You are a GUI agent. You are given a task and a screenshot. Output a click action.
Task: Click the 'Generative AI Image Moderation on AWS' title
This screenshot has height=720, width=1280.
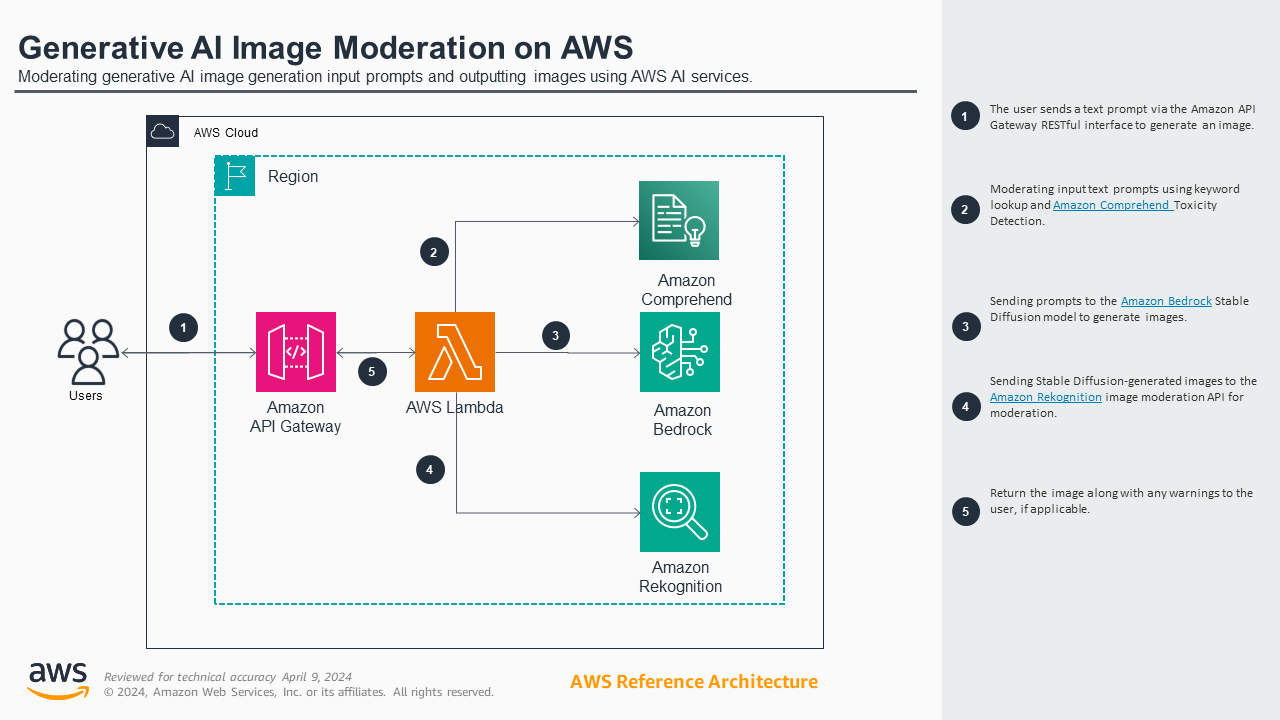point(326,48)
